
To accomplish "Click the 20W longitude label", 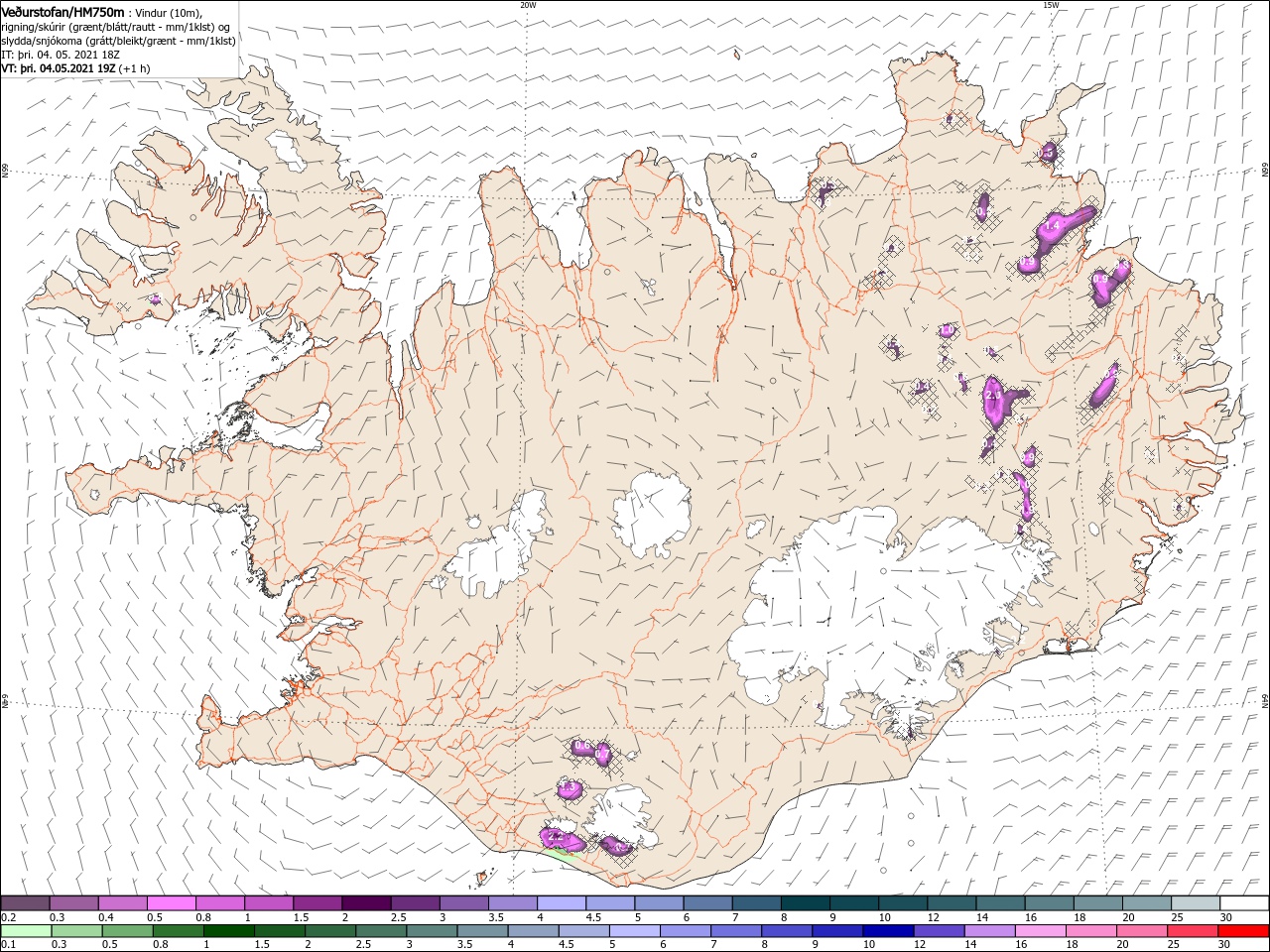I will pos(528,5).
